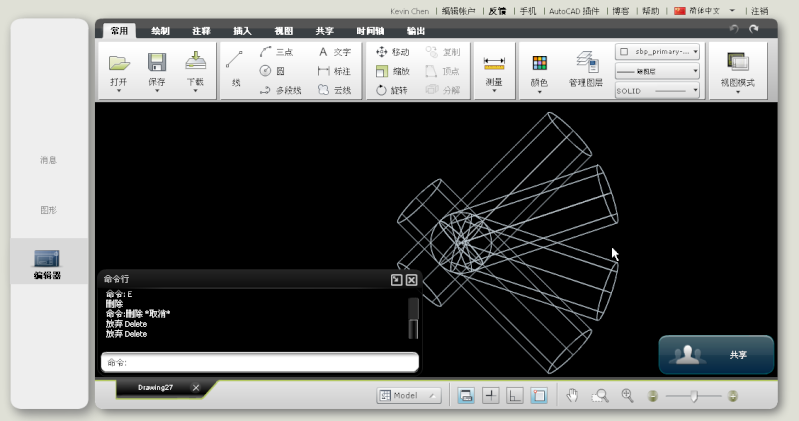Viewport: 799px width, 421px height.
Task: Click the 反馈 feedback link
Action: click(497, 11)
